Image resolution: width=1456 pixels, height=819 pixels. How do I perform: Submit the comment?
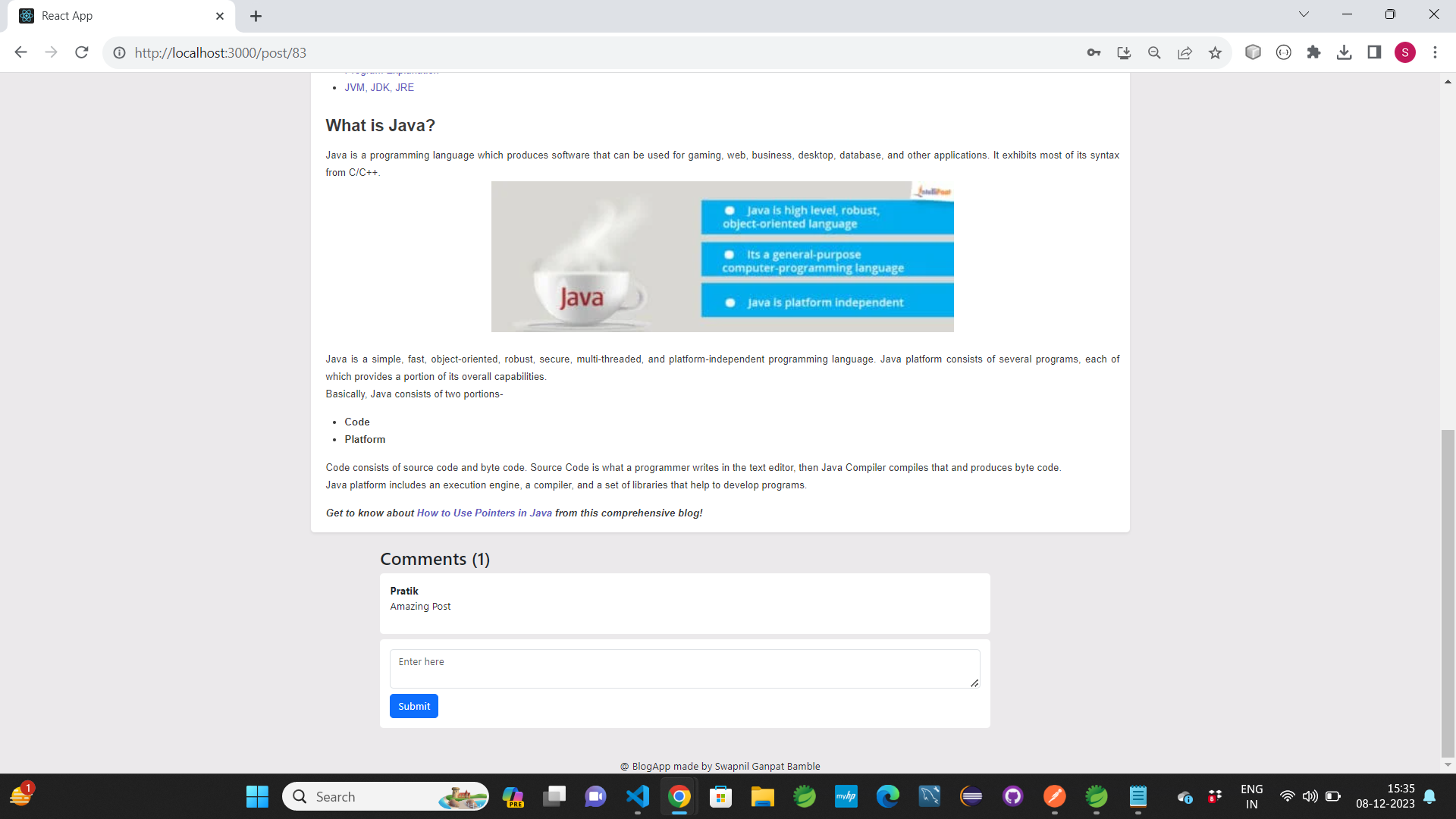coord(413,706)
